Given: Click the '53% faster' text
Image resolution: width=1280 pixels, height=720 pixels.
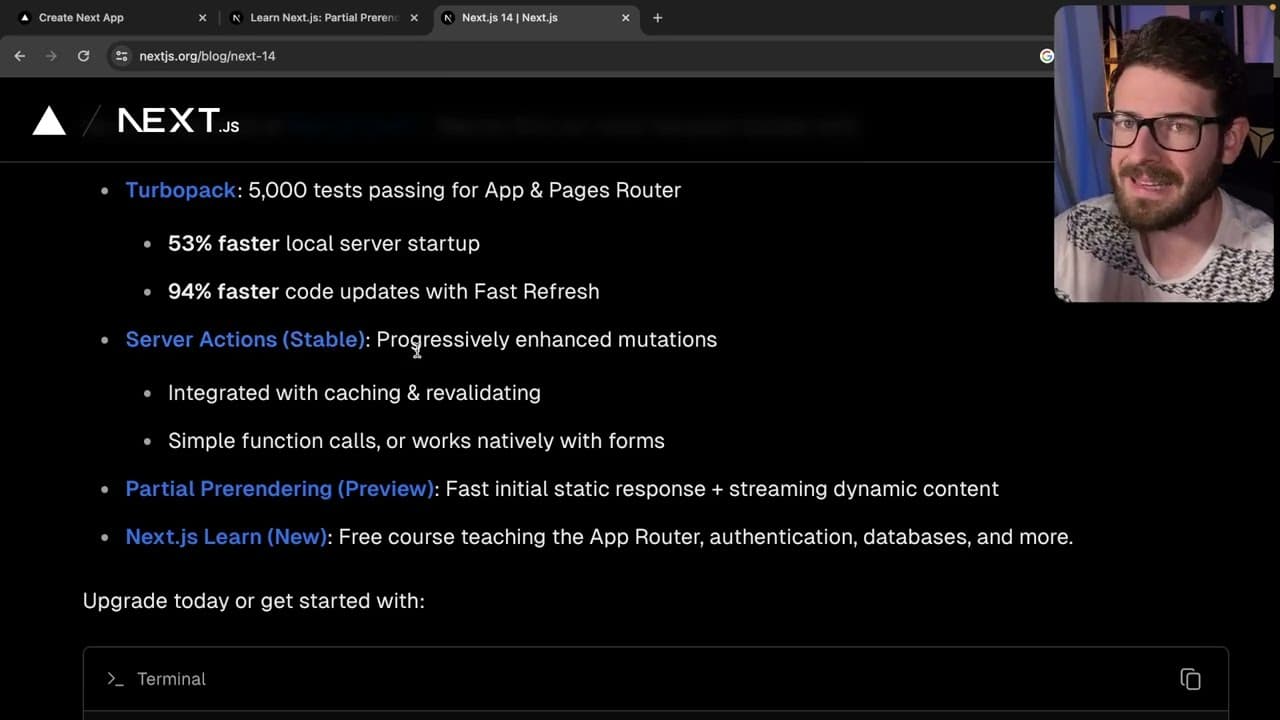Looking at the screenshot, I should [x=224, y=243].
